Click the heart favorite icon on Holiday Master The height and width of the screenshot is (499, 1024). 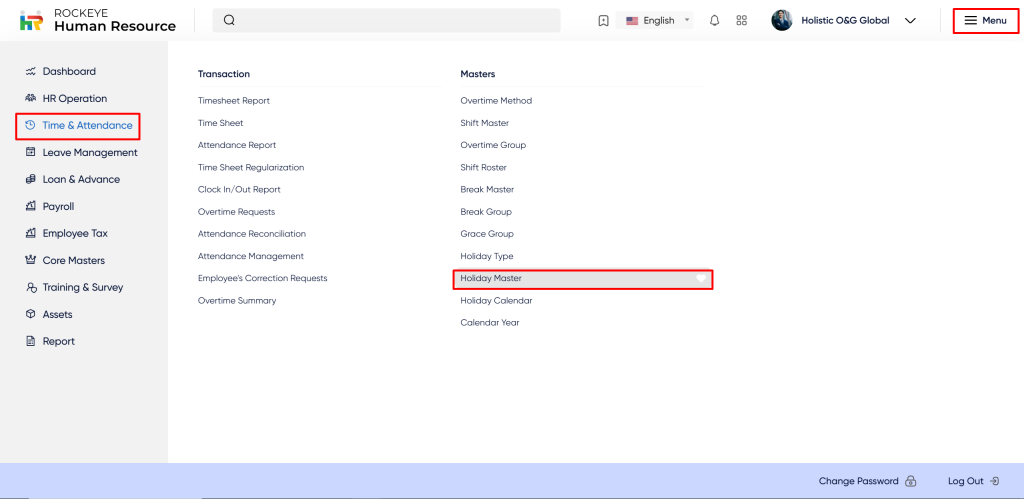(702, 278)
